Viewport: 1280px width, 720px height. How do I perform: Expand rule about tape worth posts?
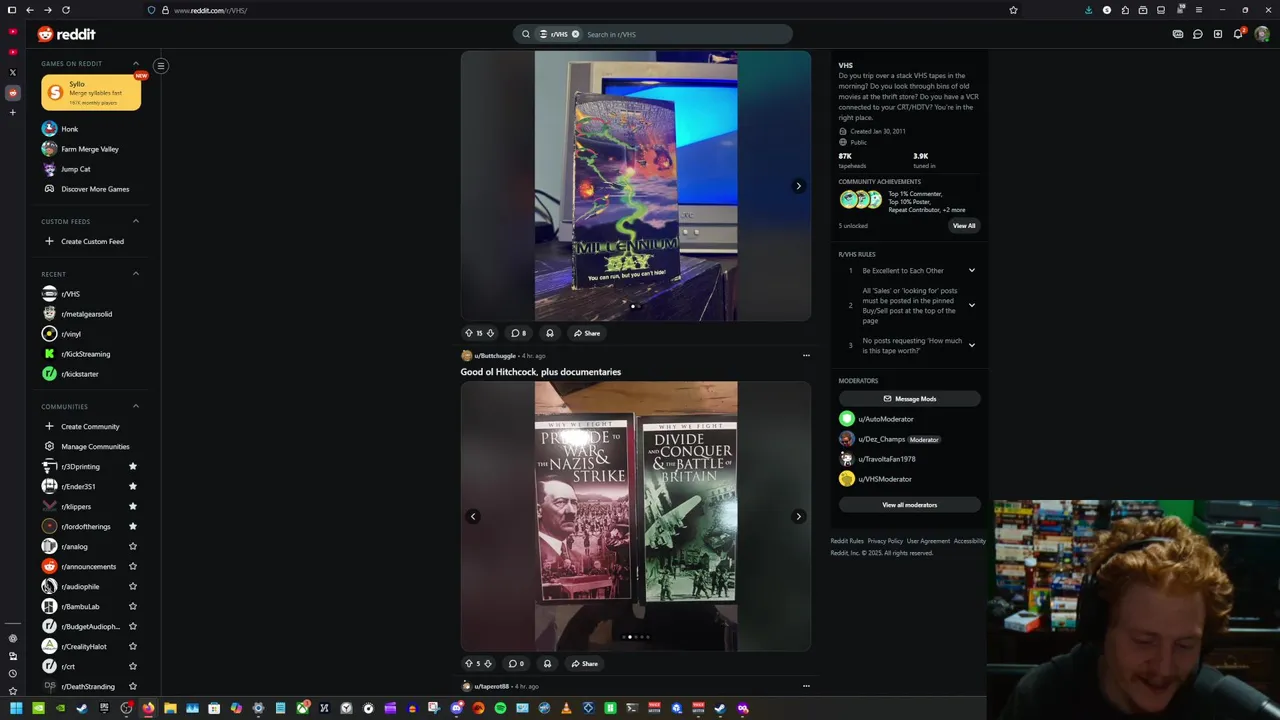[971, 346]
